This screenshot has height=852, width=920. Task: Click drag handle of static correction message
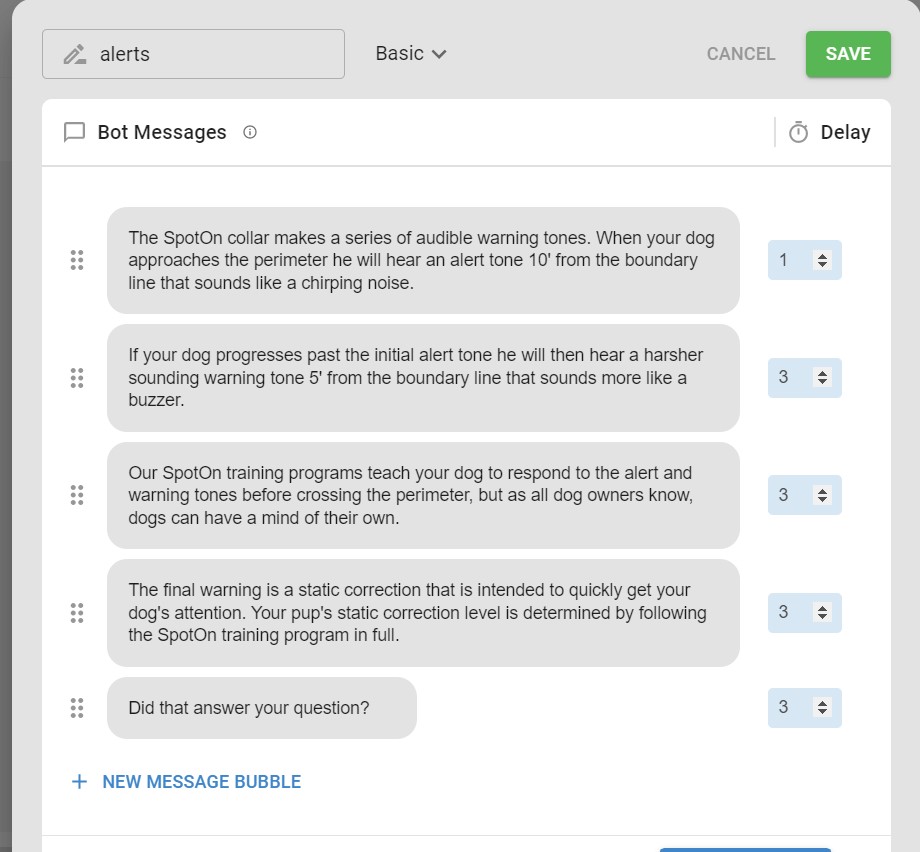coord(77,613)
